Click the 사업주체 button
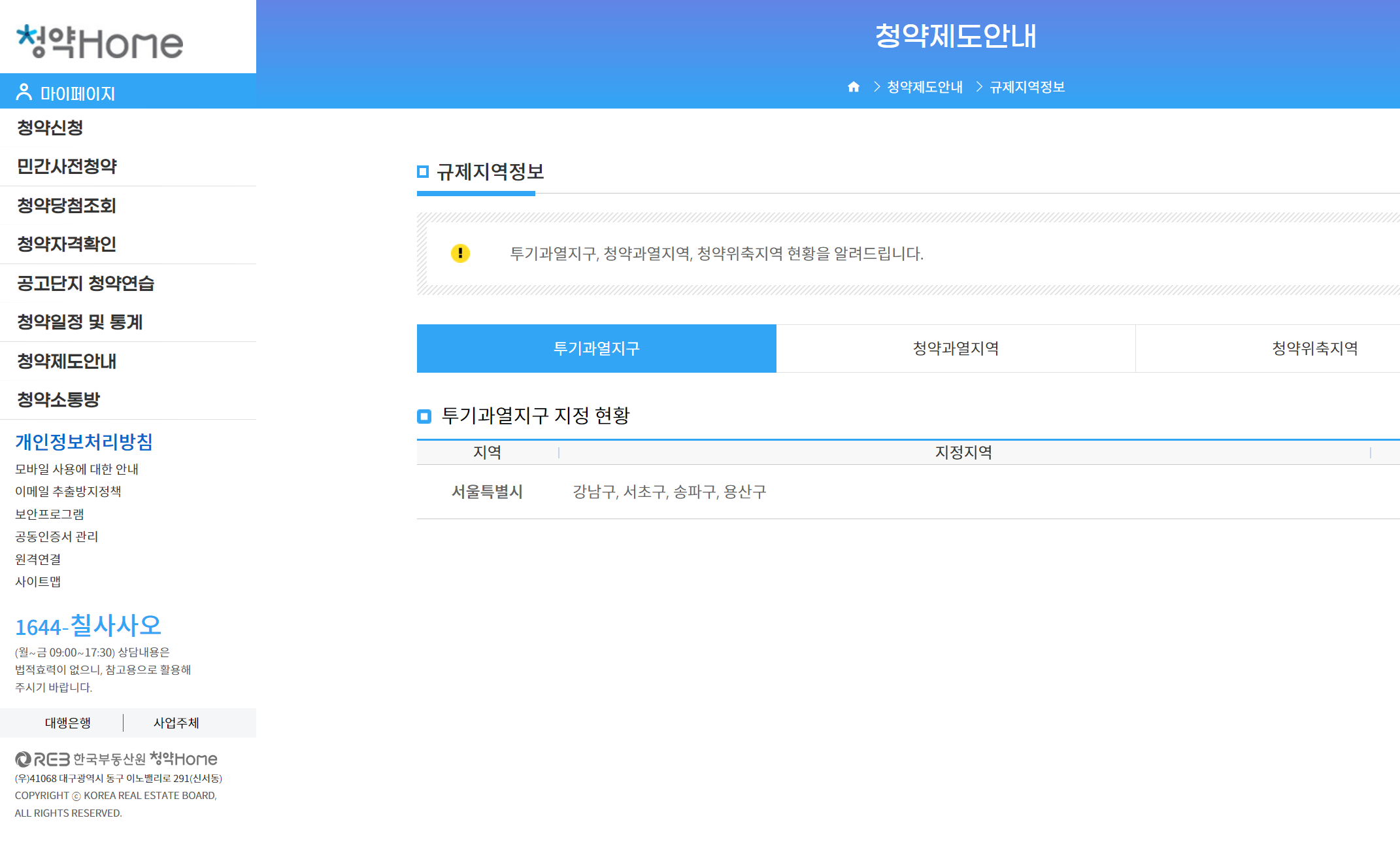The image size is (1400, 852). pyautogui.click(x=176, y=723)
